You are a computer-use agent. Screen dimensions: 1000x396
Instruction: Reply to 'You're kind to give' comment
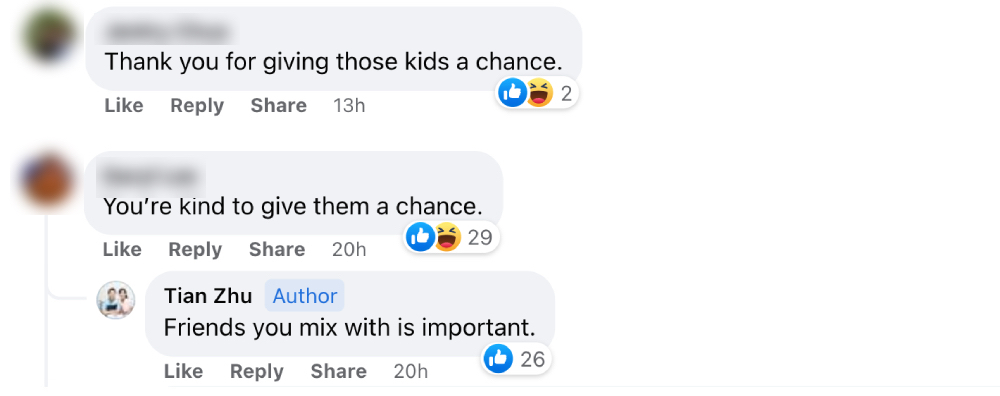coord(195,249)
